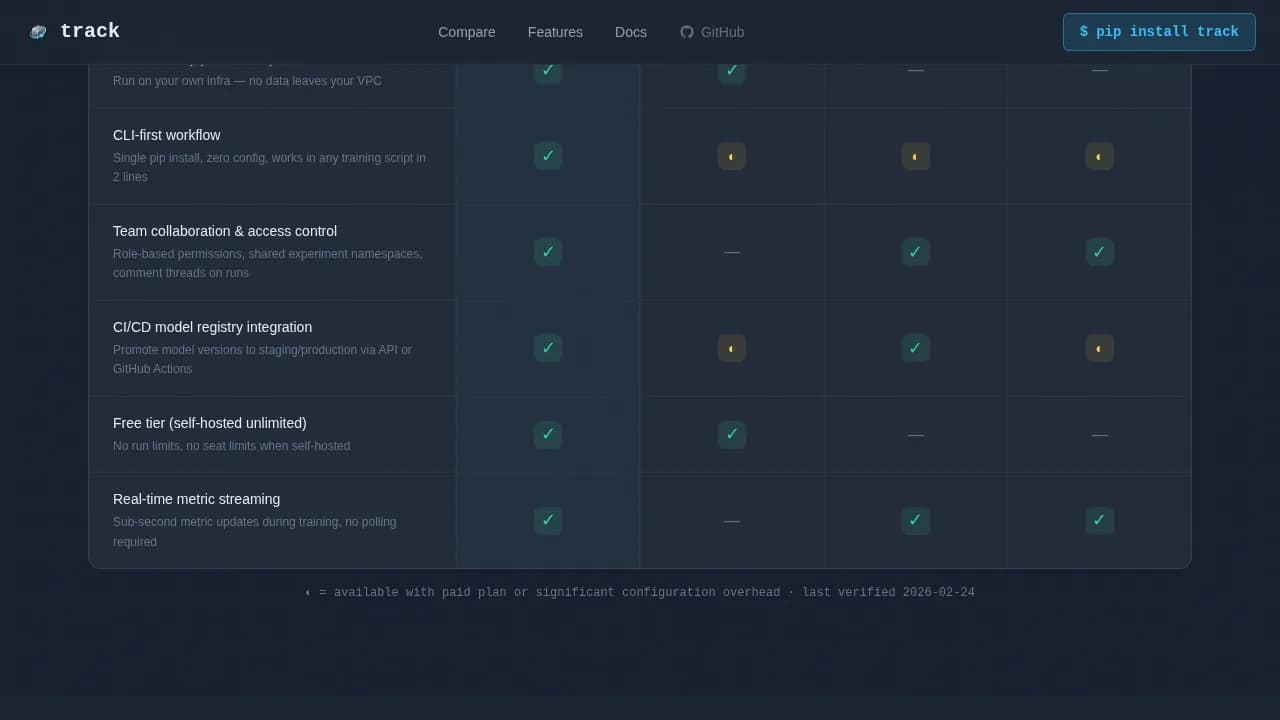Click the checkmark for Real-time metric streaming, third column

pos(915,521)
